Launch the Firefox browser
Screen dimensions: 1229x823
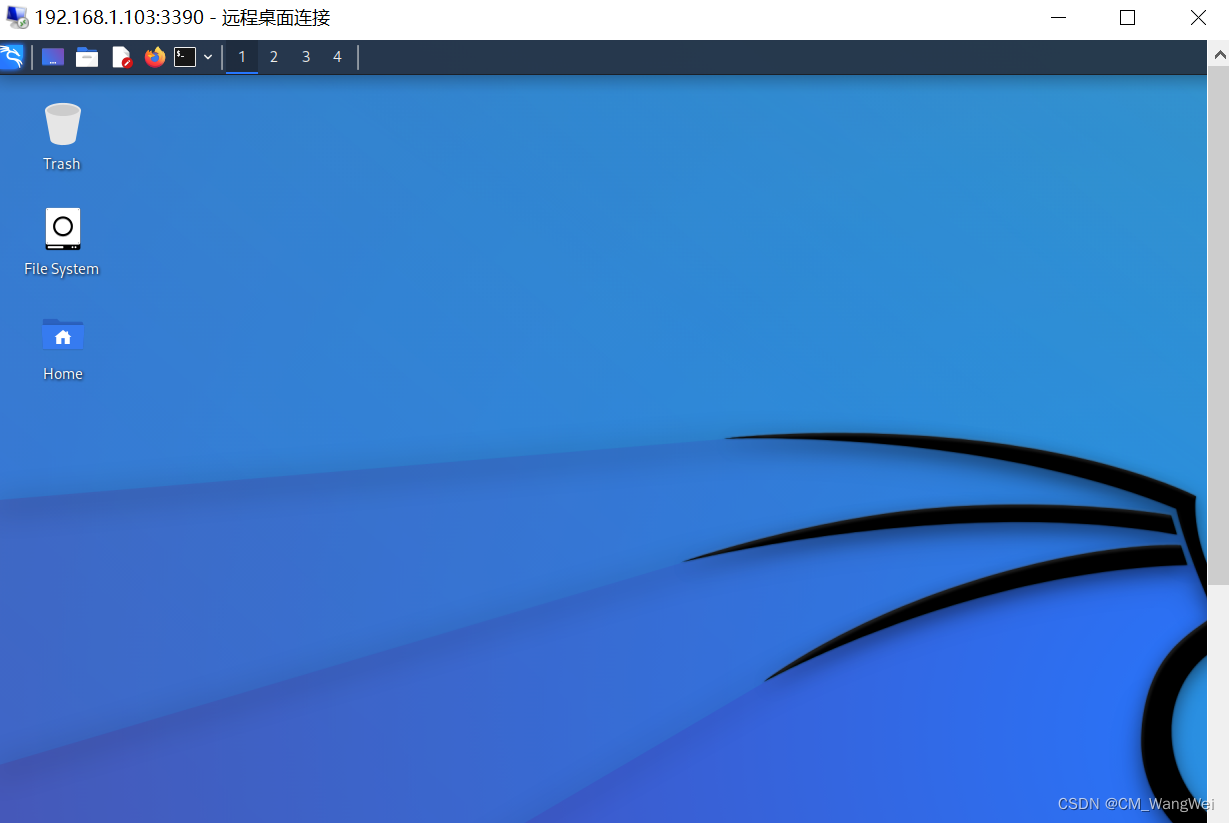point(154,57)
